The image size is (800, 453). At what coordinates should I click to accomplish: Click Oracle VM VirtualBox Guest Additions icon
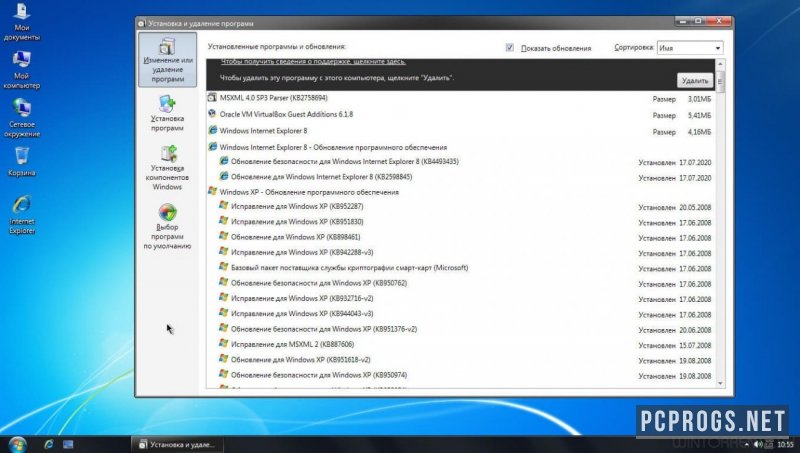[x=212, y=114]
